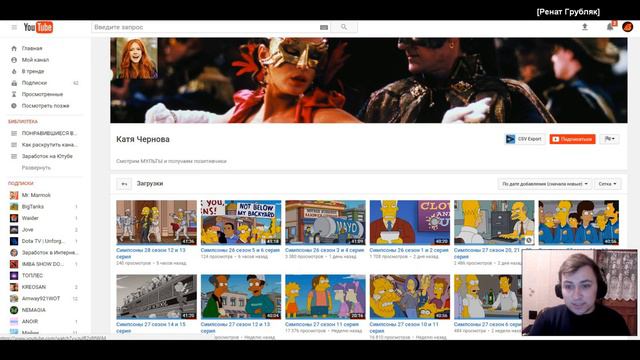
Task: Click the YouTube logo
Action: (x=38, y=27)
